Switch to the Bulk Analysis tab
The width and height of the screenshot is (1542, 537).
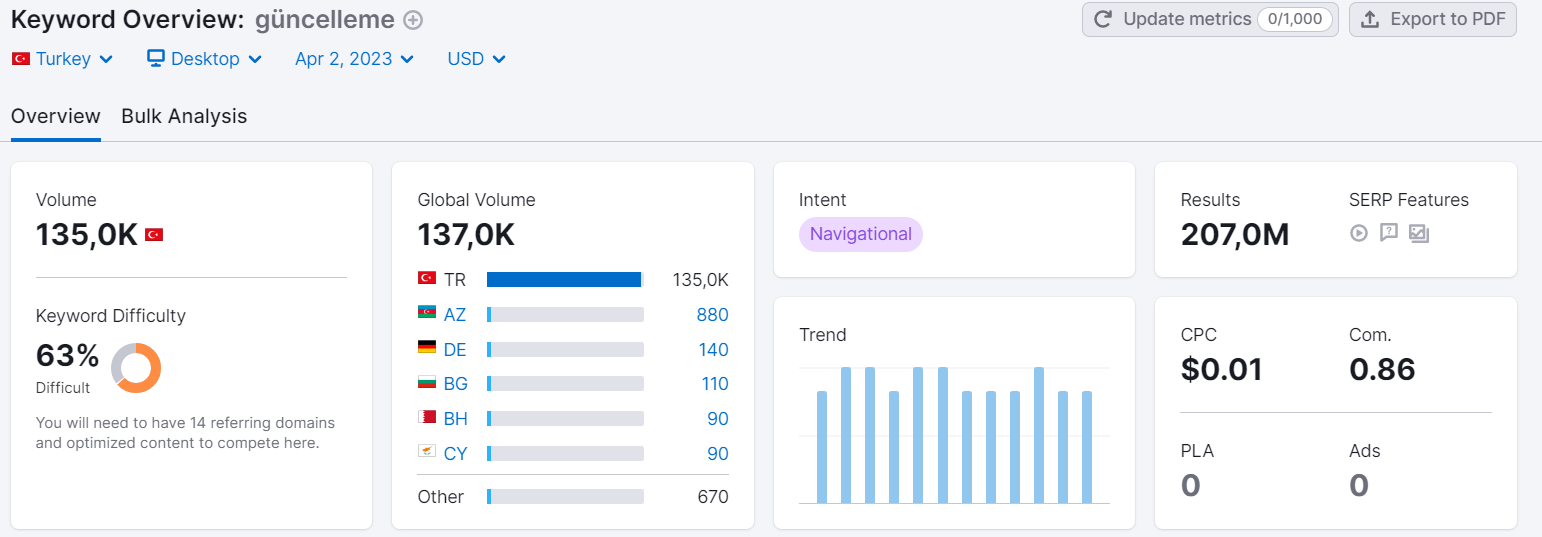point(184,116)
